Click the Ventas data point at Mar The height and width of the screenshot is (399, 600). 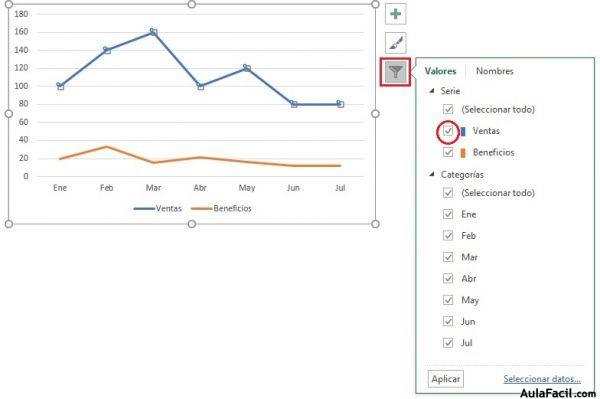click(x=153, y=32)
